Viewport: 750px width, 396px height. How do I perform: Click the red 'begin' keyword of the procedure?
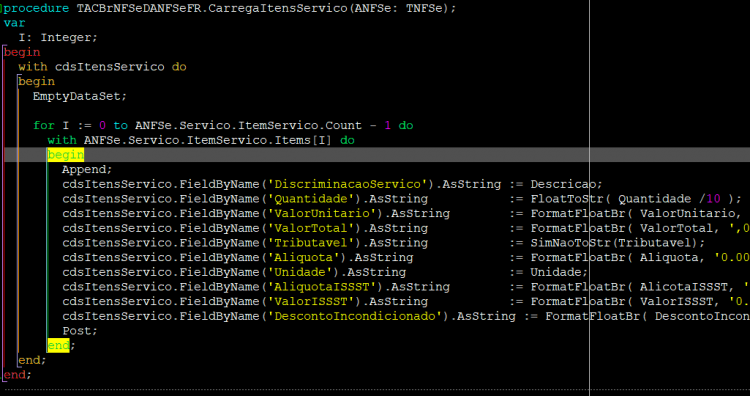[22, 52]
